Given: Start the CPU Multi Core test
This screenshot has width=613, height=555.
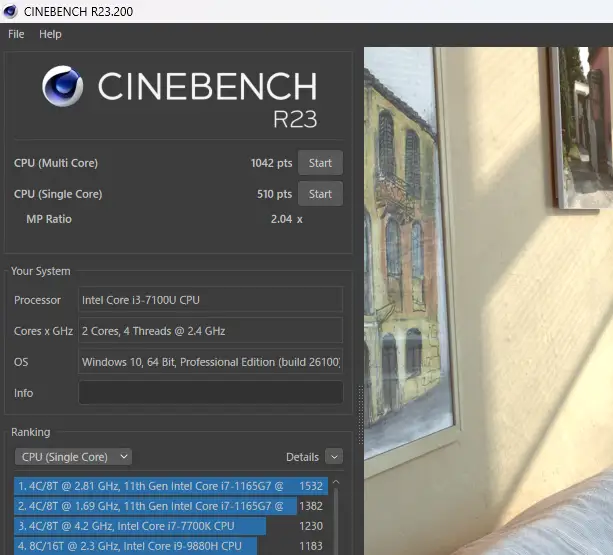Looking at the screenshot, I should (x=320, y=163).
